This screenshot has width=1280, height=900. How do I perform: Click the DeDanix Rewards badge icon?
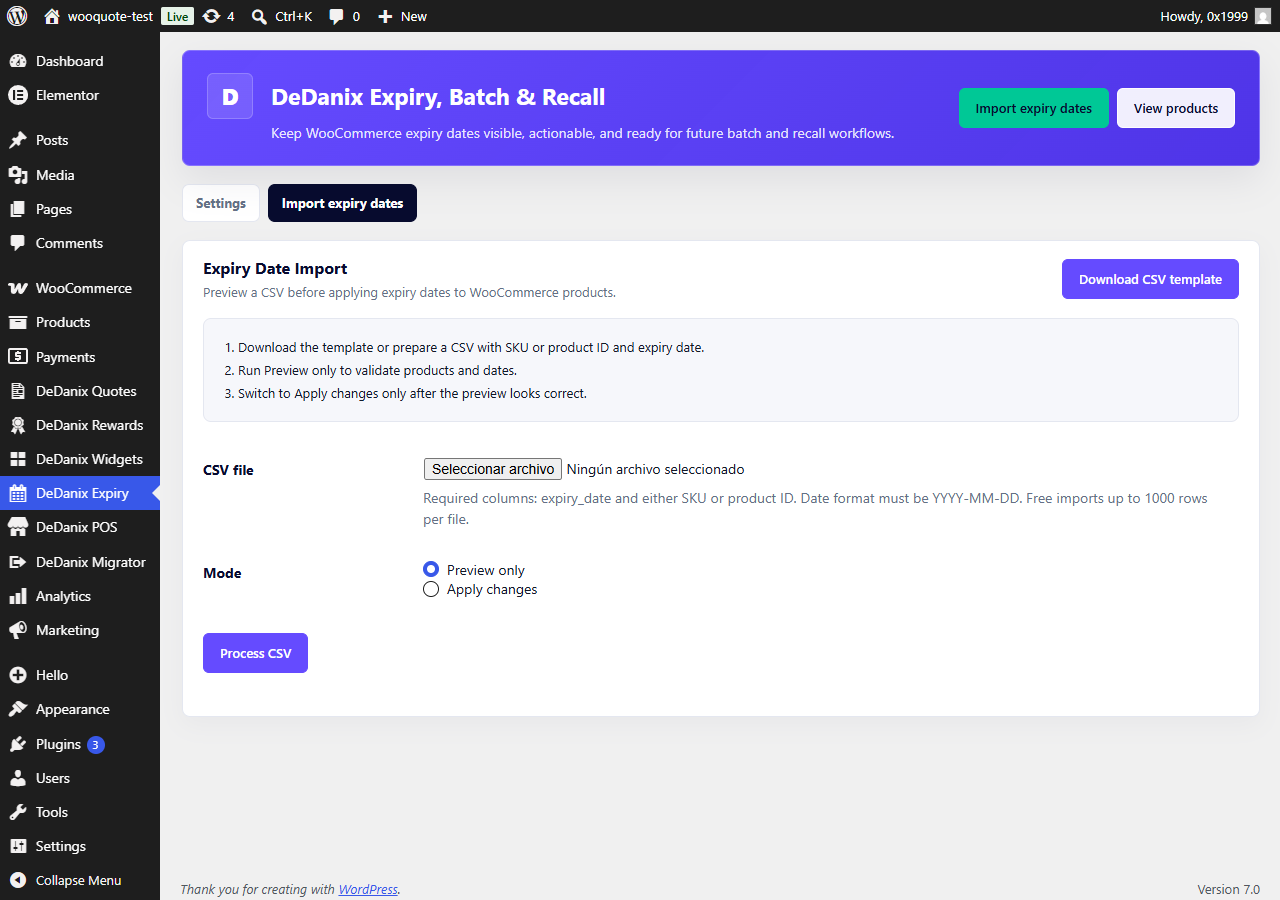click(18, 425)
